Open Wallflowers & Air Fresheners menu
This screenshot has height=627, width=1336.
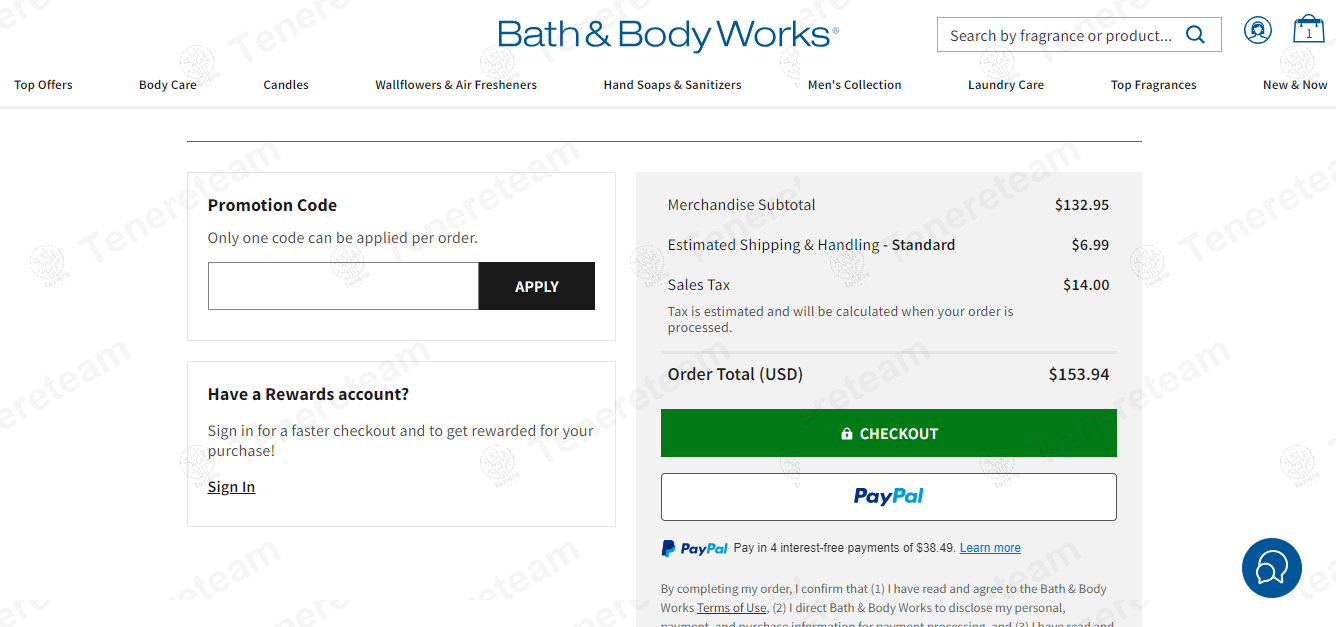(456, 85)
